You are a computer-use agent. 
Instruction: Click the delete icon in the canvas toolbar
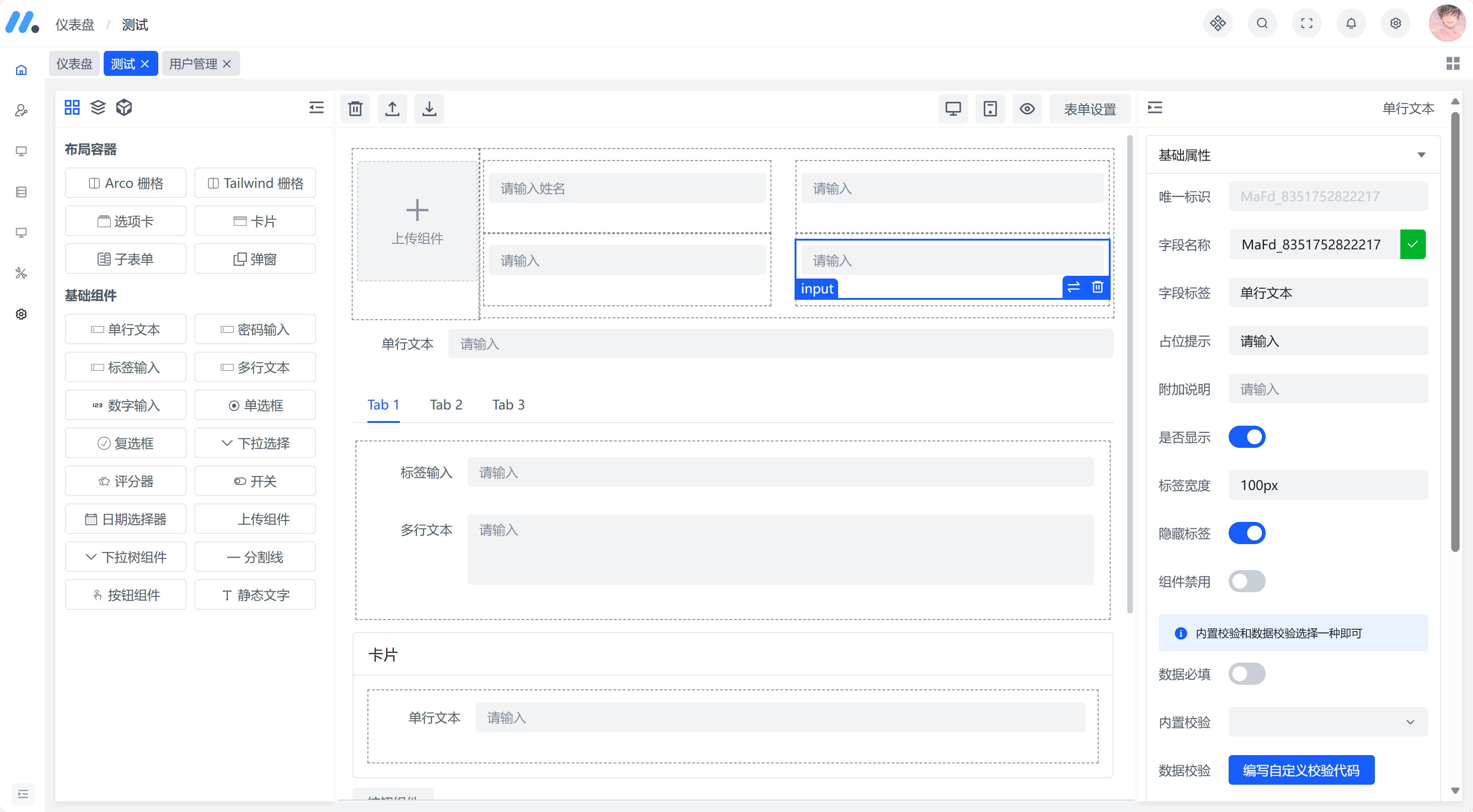(355, 108)
